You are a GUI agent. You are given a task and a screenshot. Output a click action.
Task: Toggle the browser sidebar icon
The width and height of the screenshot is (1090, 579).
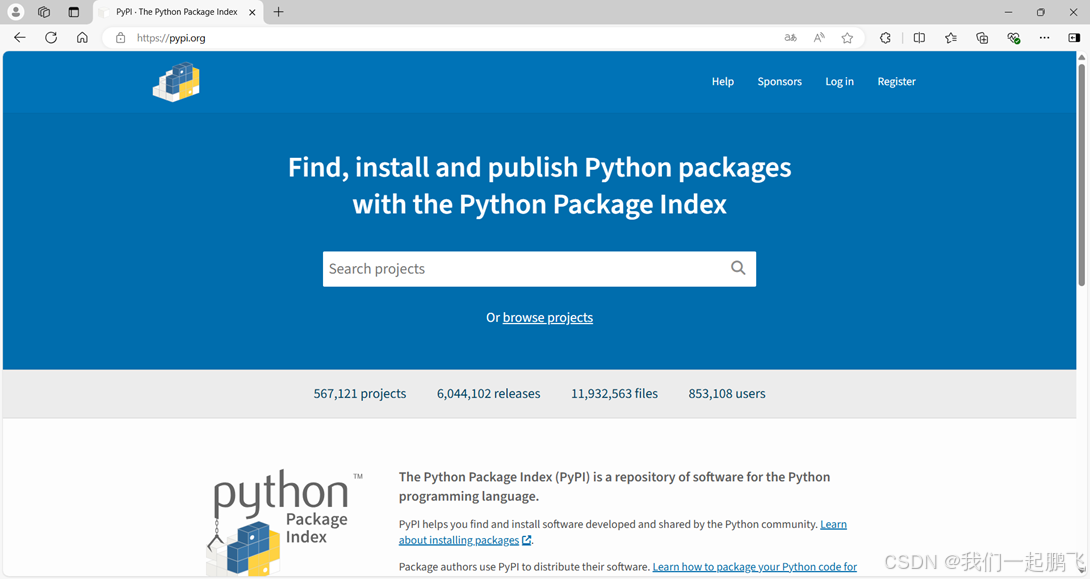[1074, 38]
